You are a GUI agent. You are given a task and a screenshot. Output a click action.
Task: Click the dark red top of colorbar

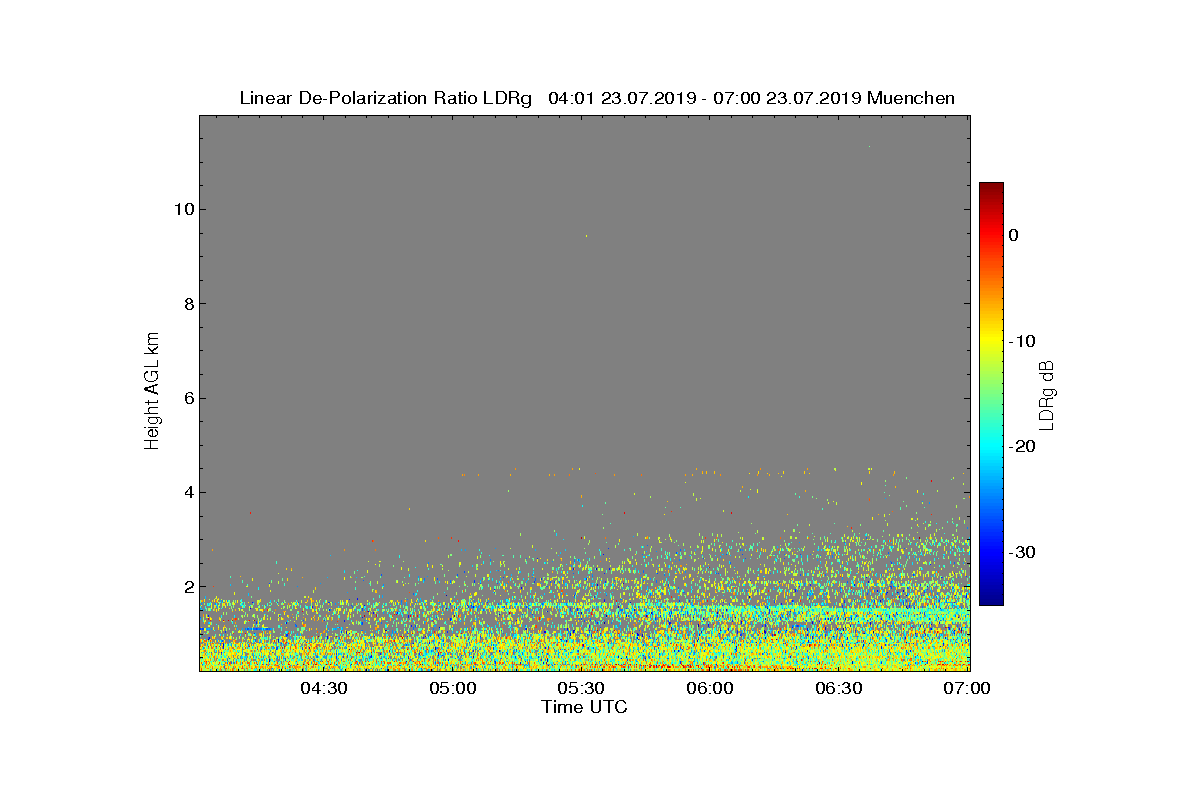coord(991,190)
